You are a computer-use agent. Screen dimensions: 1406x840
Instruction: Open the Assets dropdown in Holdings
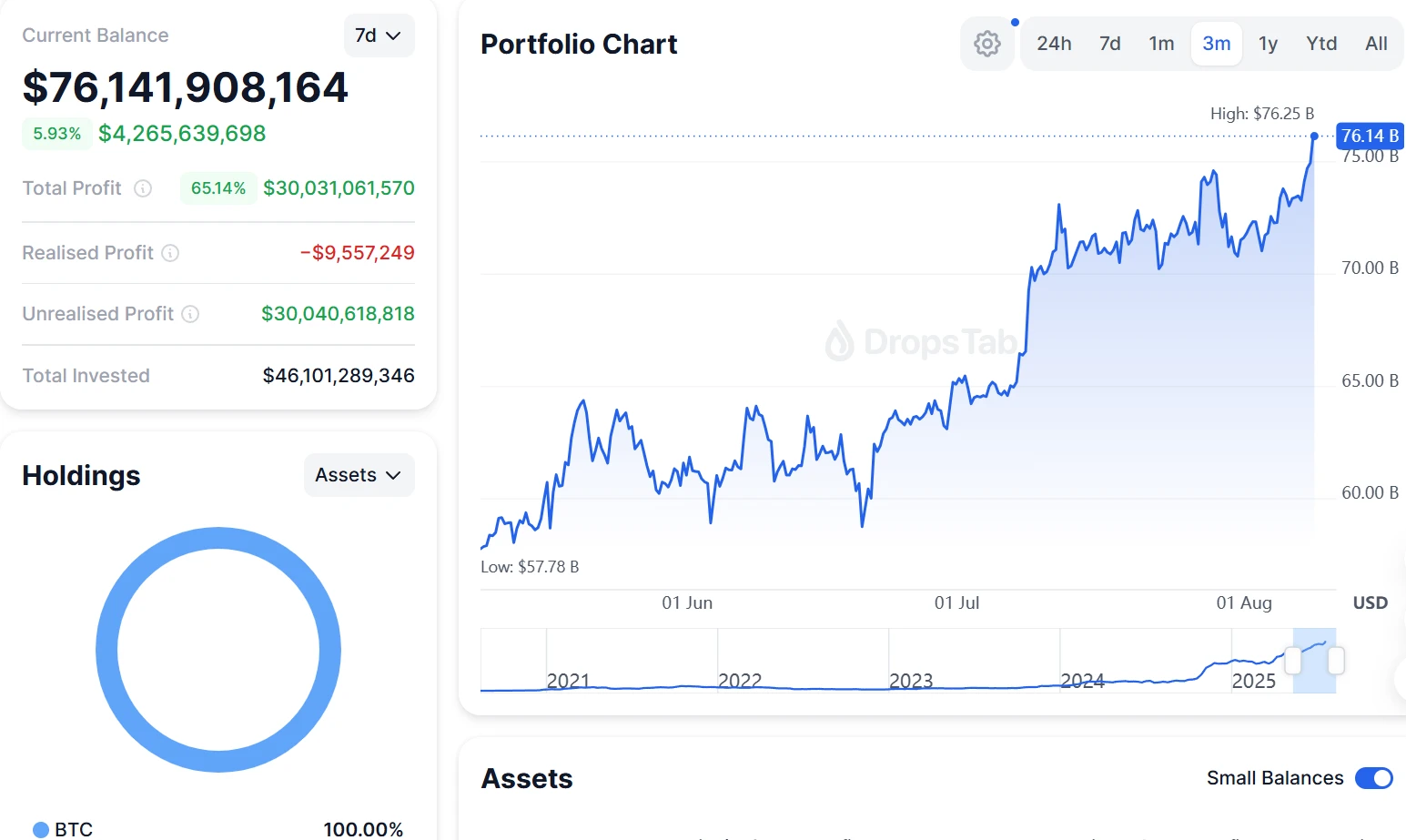(359, 474)
